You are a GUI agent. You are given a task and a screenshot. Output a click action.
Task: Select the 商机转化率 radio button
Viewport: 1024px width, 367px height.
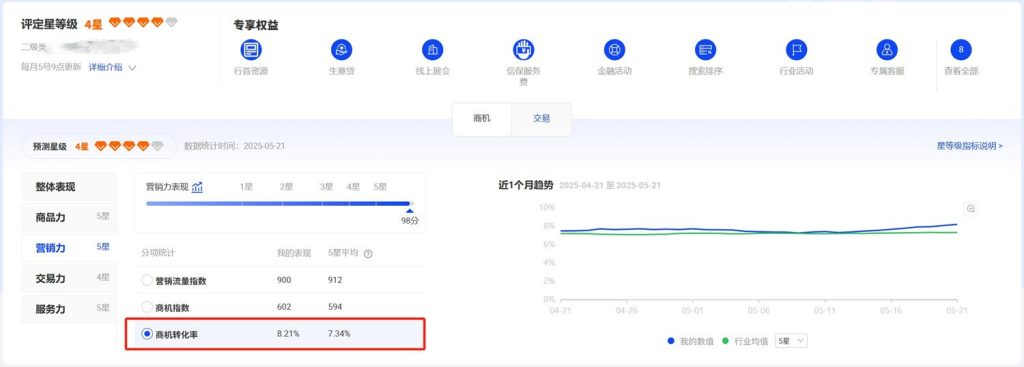pos(147,334)
